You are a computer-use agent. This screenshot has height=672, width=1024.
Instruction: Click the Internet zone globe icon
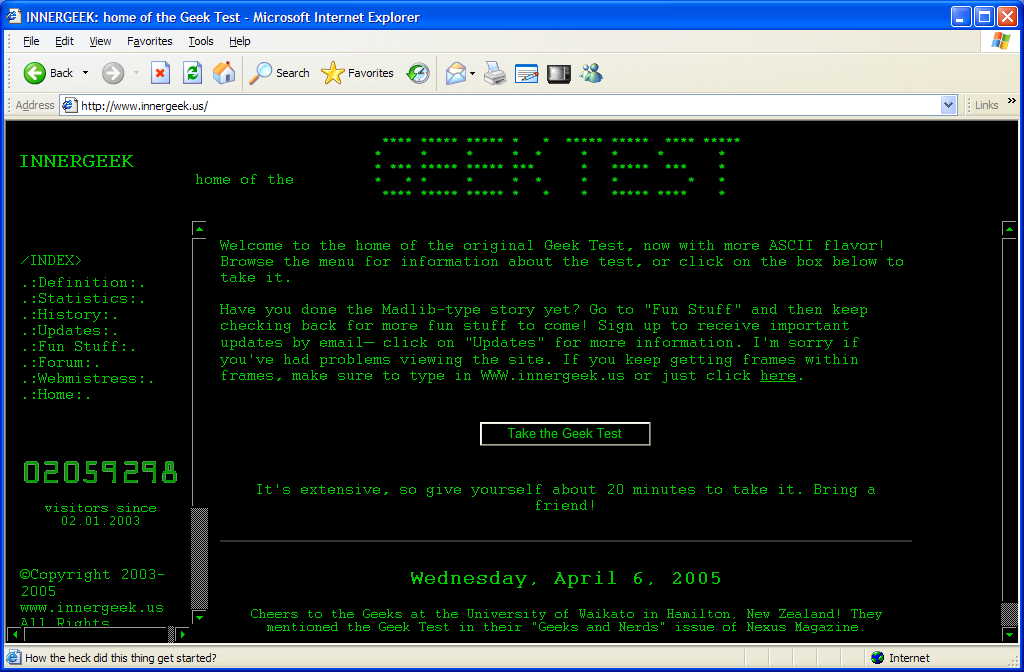(877, 658)
